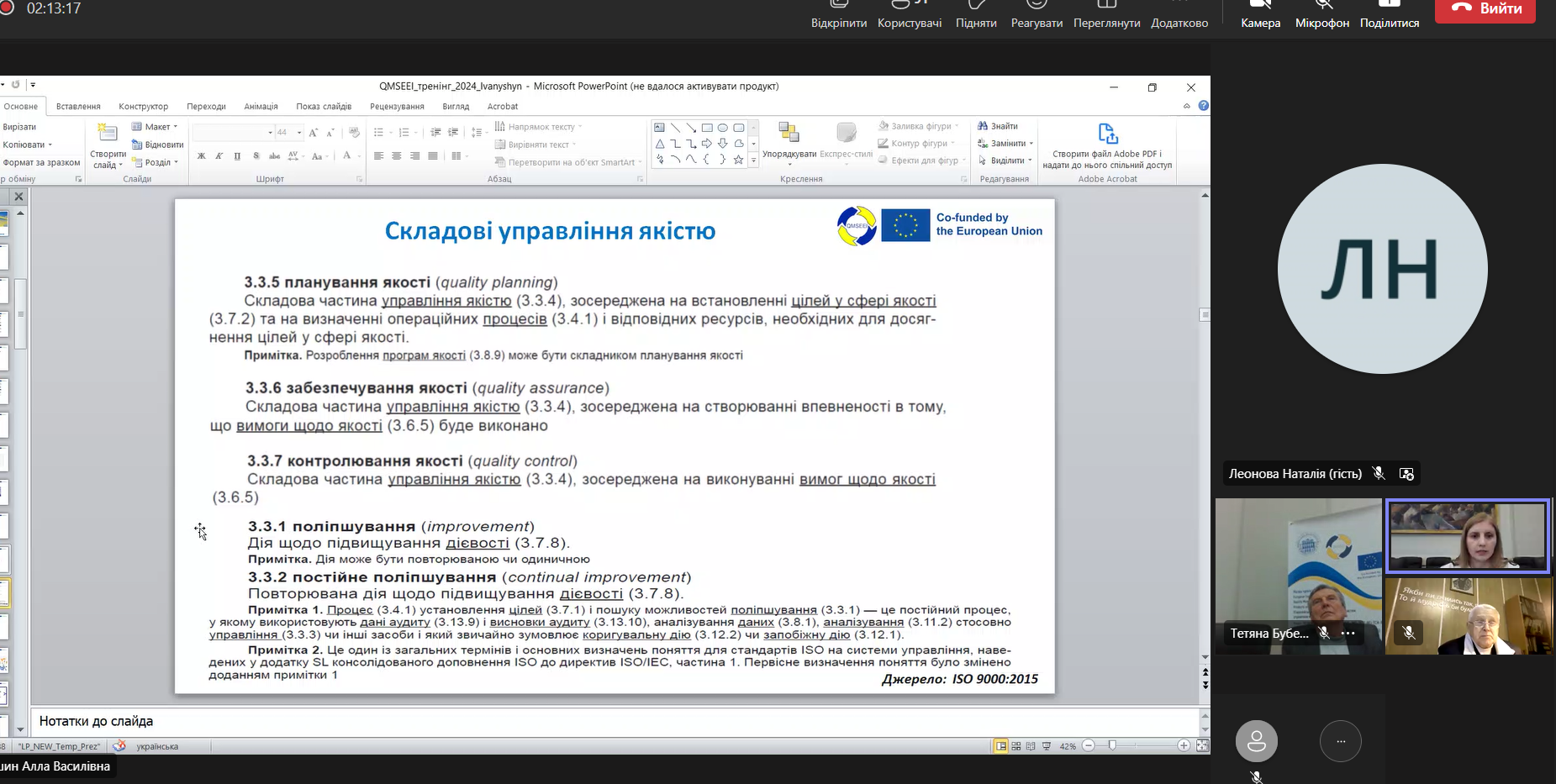The image size is (1556, 784).
Task: Start slideshow from status bar icon
Action: click(x=1047, y=746)
